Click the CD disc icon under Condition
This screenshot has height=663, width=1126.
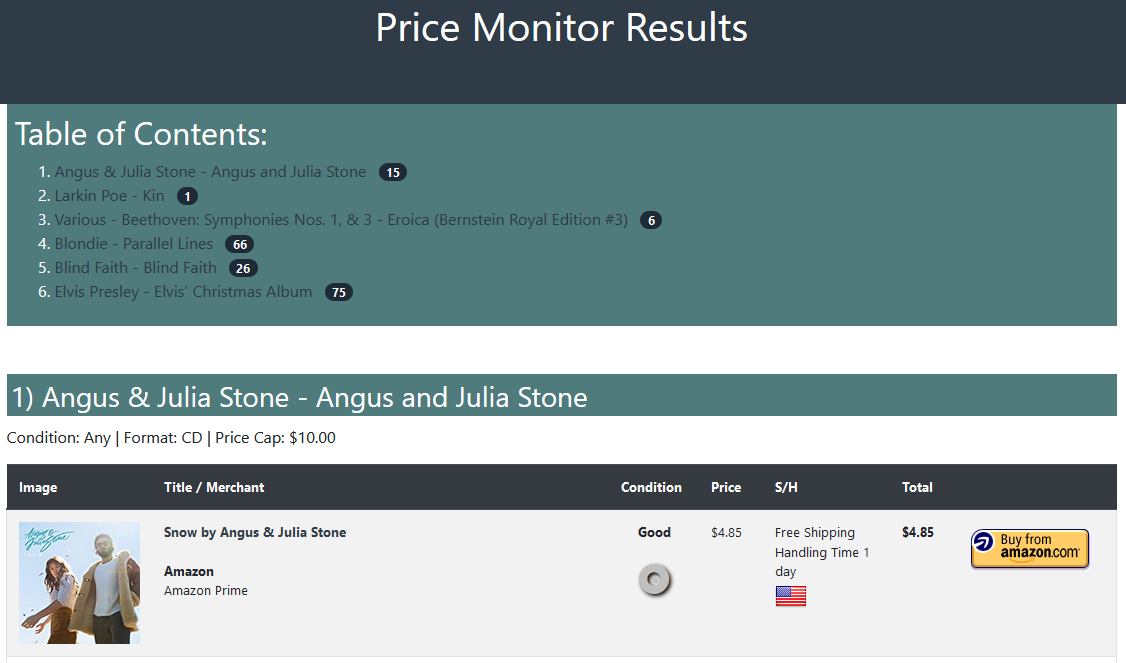pos(655,580)
